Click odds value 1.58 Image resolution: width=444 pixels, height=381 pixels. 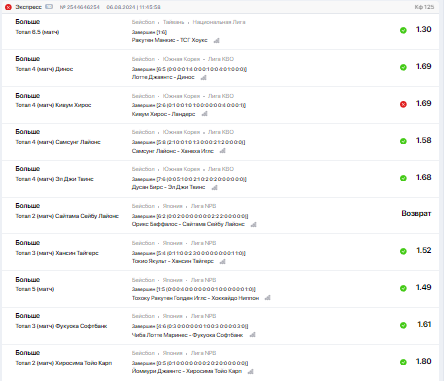424,140
